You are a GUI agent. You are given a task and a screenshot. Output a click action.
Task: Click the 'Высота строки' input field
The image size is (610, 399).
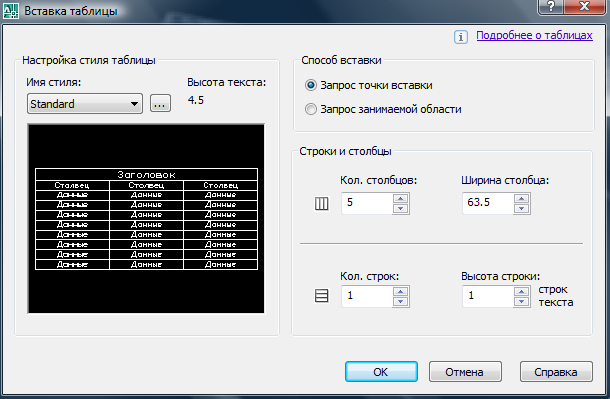[x=488, y=296]
